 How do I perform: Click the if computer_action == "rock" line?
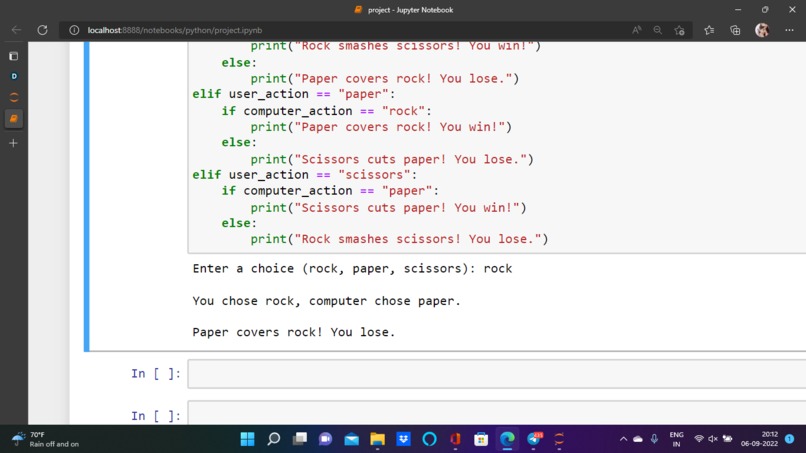coord(326,111)
